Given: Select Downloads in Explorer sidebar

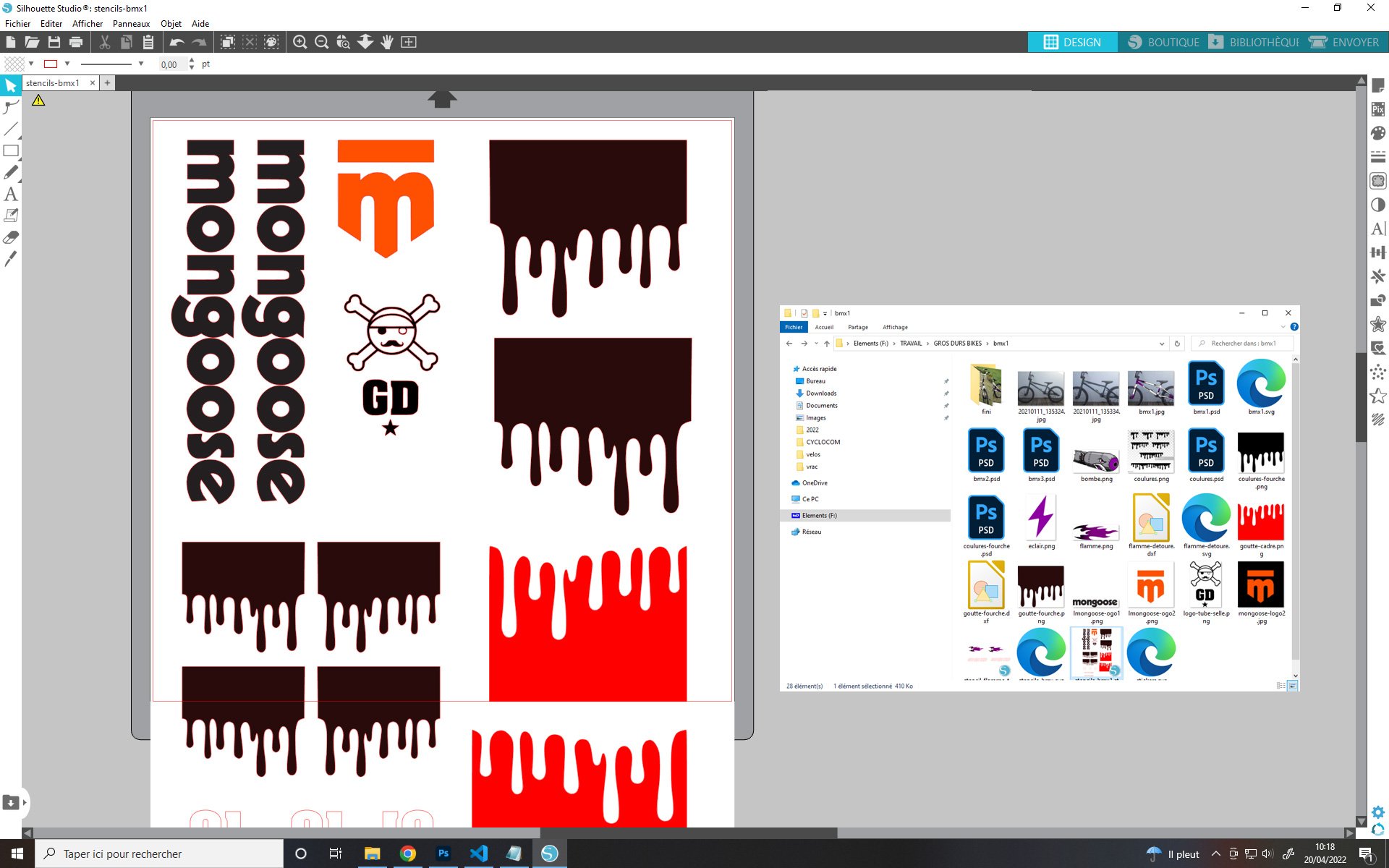Looking at the screenshot, I should coord(821,393).
